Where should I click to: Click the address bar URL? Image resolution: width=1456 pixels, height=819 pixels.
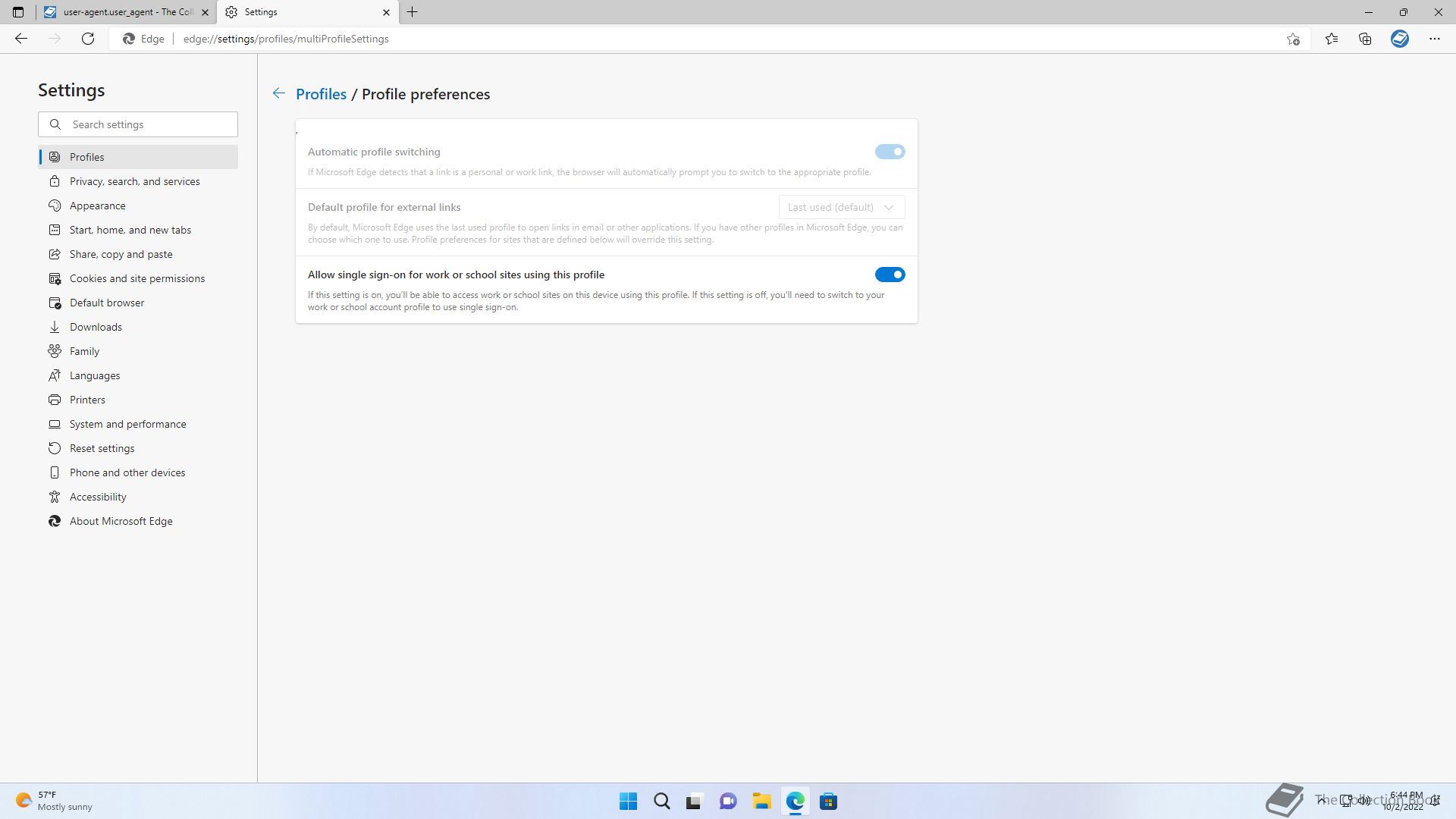click(x=286, y=39)
